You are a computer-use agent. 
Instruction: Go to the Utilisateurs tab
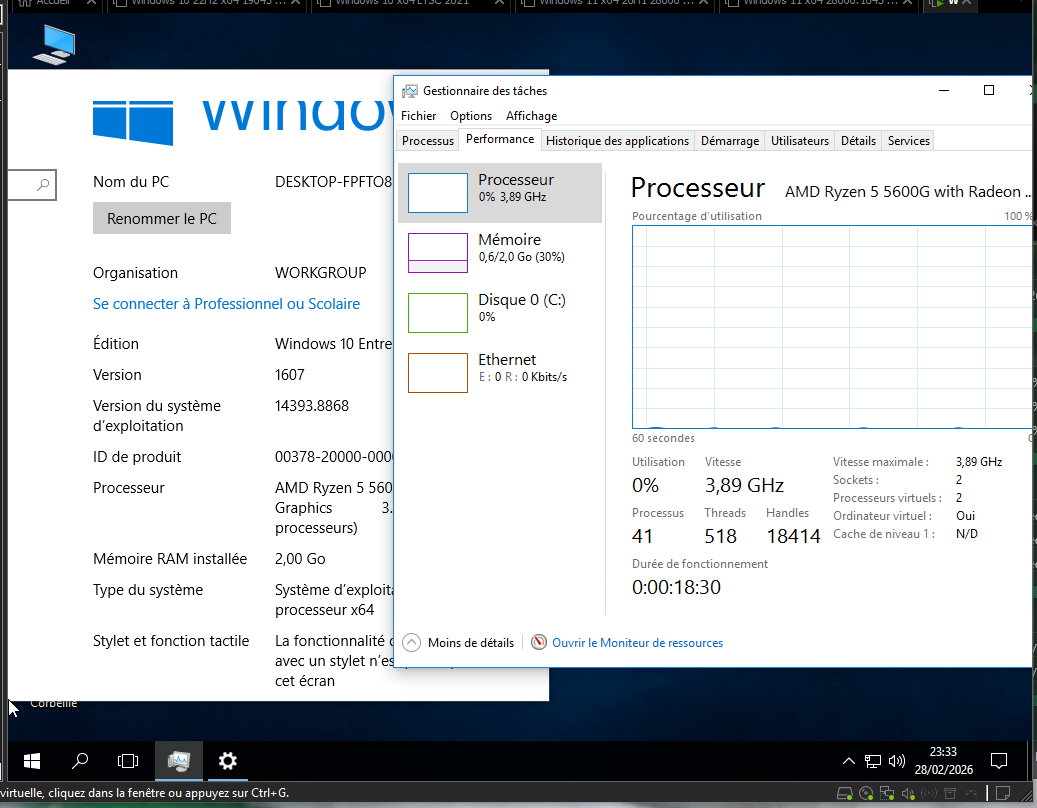(800, 141)
